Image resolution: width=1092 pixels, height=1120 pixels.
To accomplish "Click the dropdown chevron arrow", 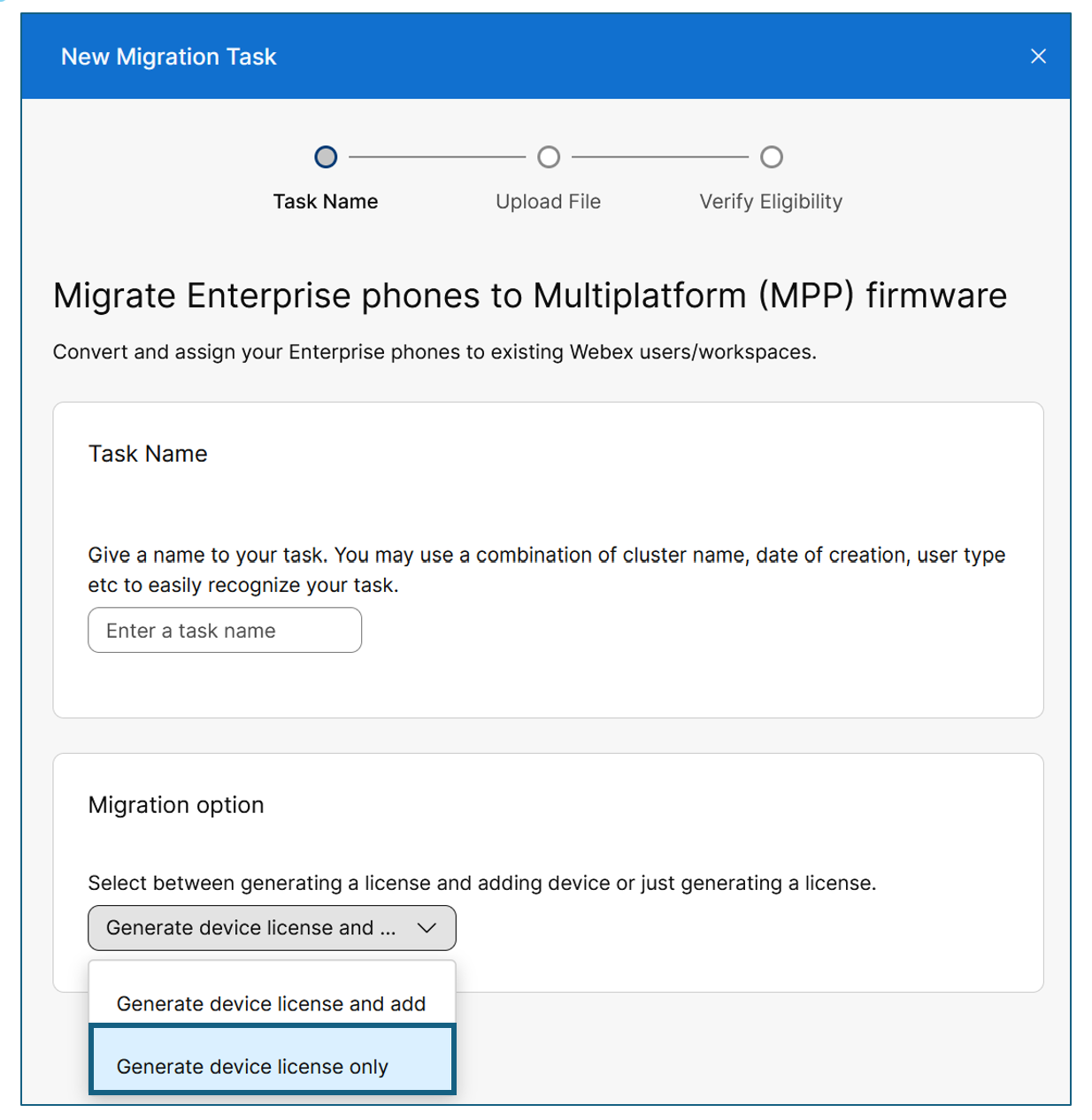I will (x=427, y=928).
